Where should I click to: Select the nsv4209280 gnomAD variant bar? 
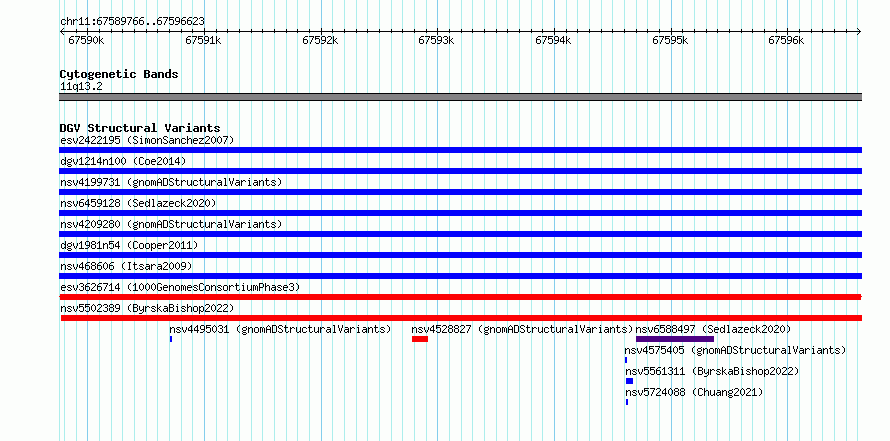tap(460, 234)
